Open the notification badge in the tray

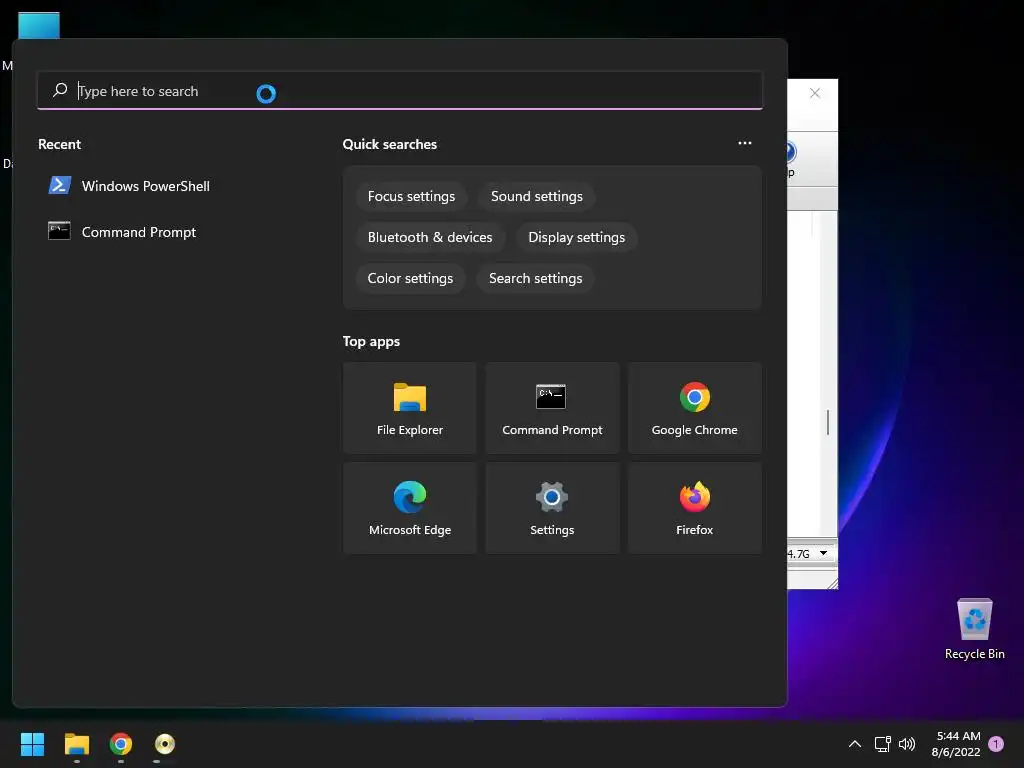(x=996, y=744)
